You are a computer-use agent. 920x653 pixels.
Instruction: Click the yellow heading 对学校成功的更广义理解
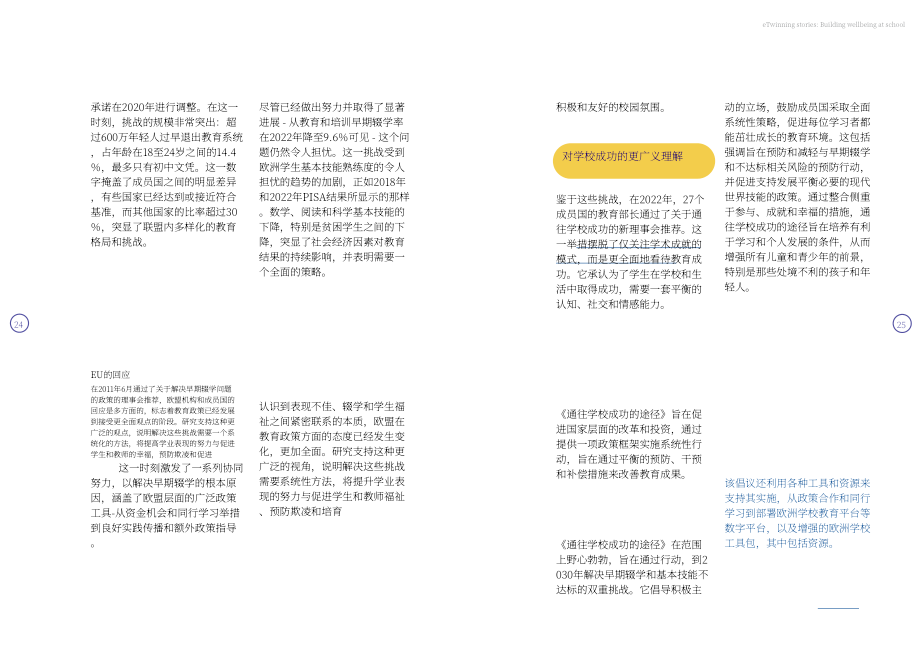[634, 160]
